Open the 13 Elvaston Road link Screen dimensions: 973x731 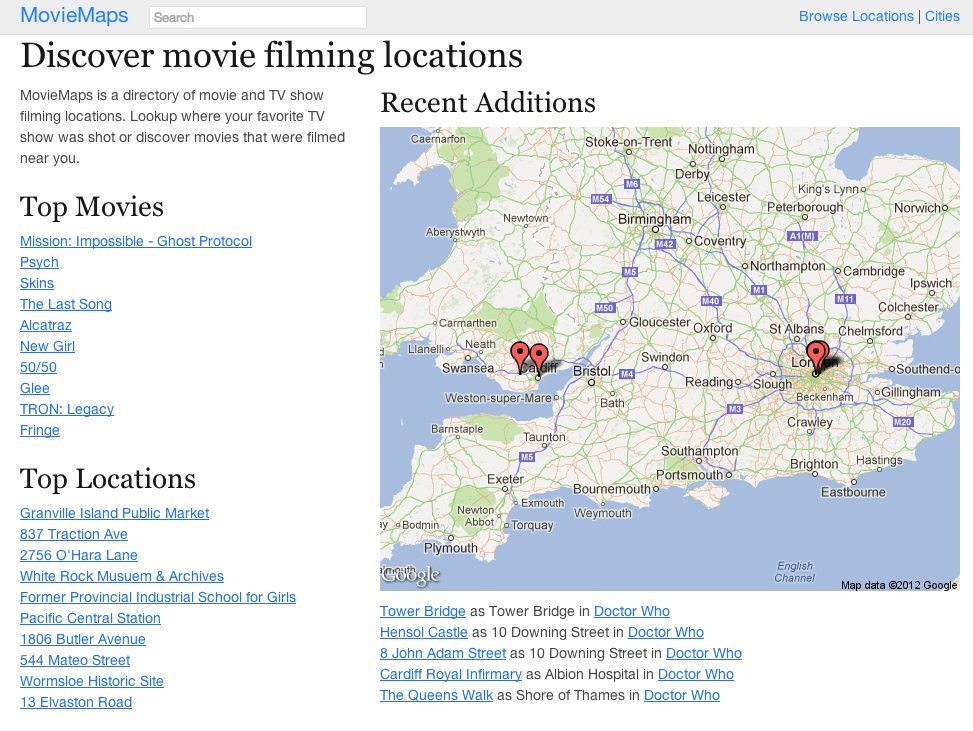coord(76,702)
